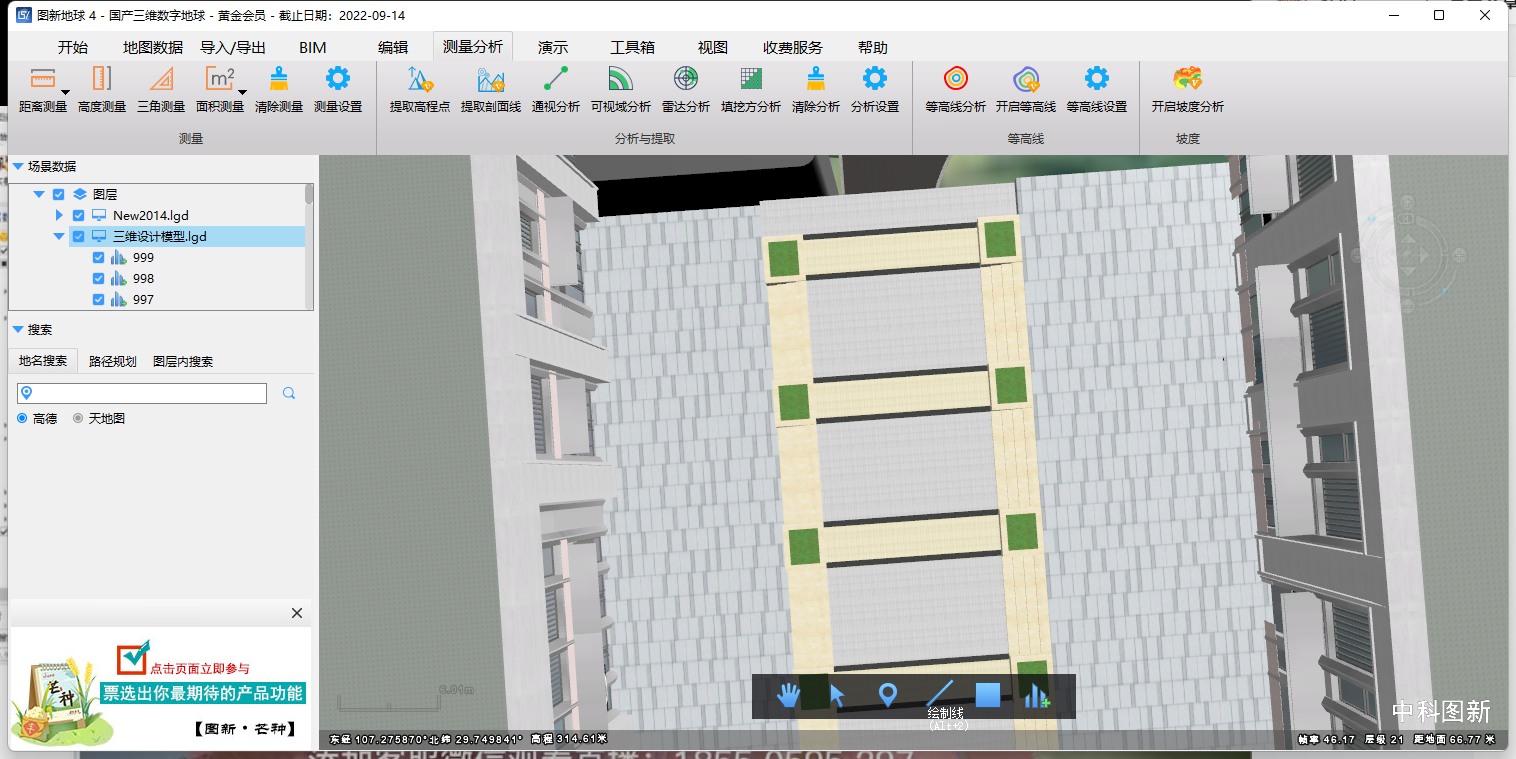
Task: Pick the pan hand tool in bottom toolbar
Action: pos(789,695)
